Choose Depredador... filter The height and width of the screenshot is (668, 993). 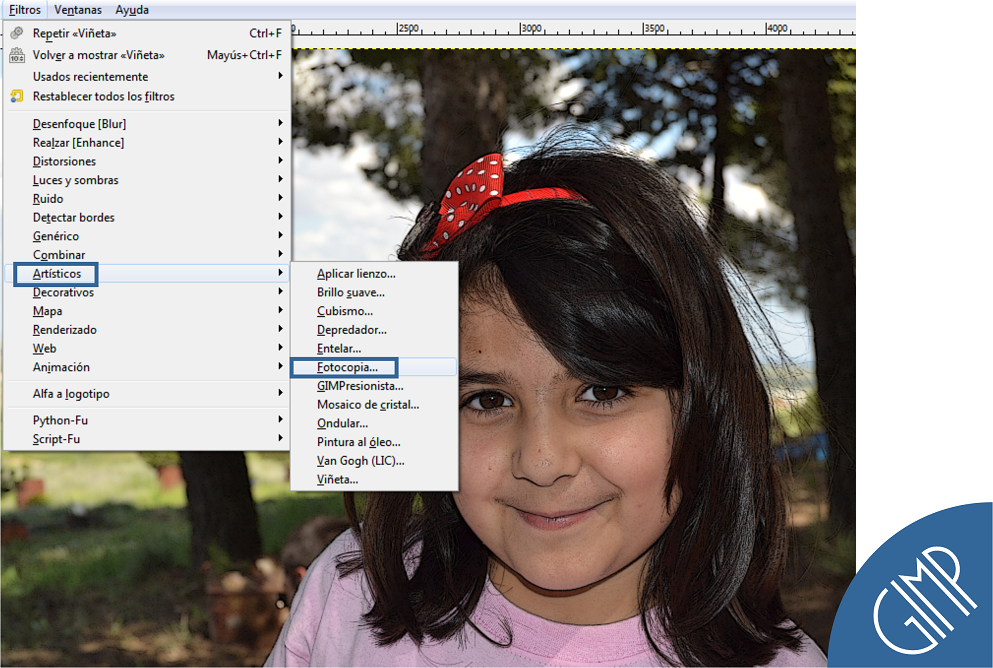[374, 329]
